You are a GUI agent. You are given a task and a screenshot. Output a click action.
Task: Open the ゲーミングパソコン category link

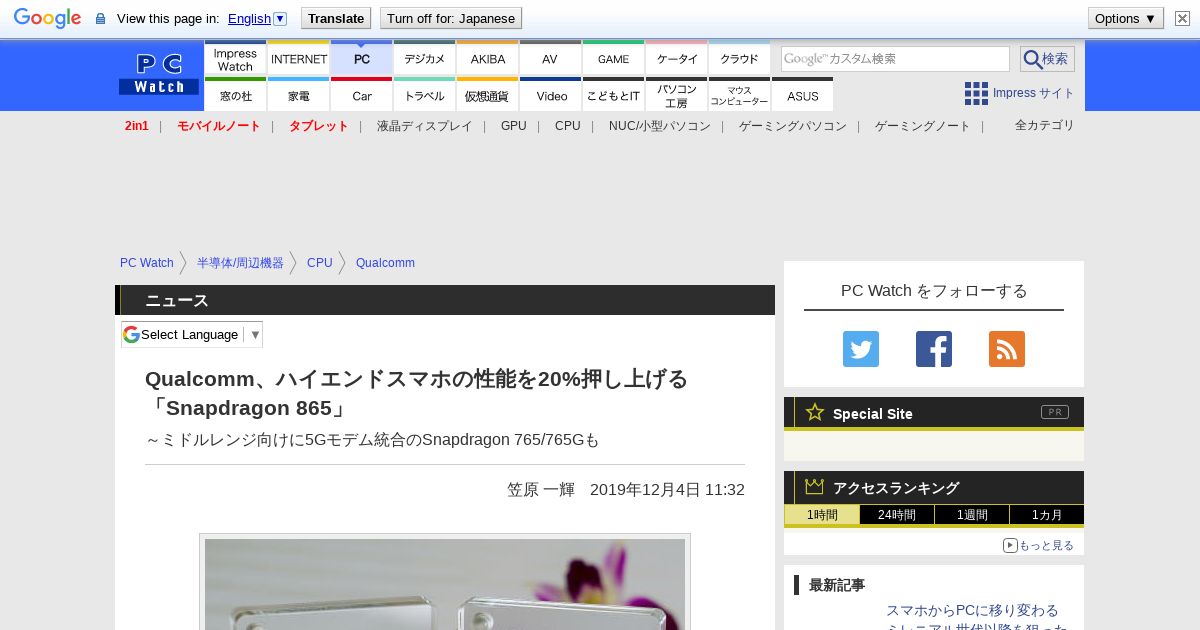pos(793,126)
